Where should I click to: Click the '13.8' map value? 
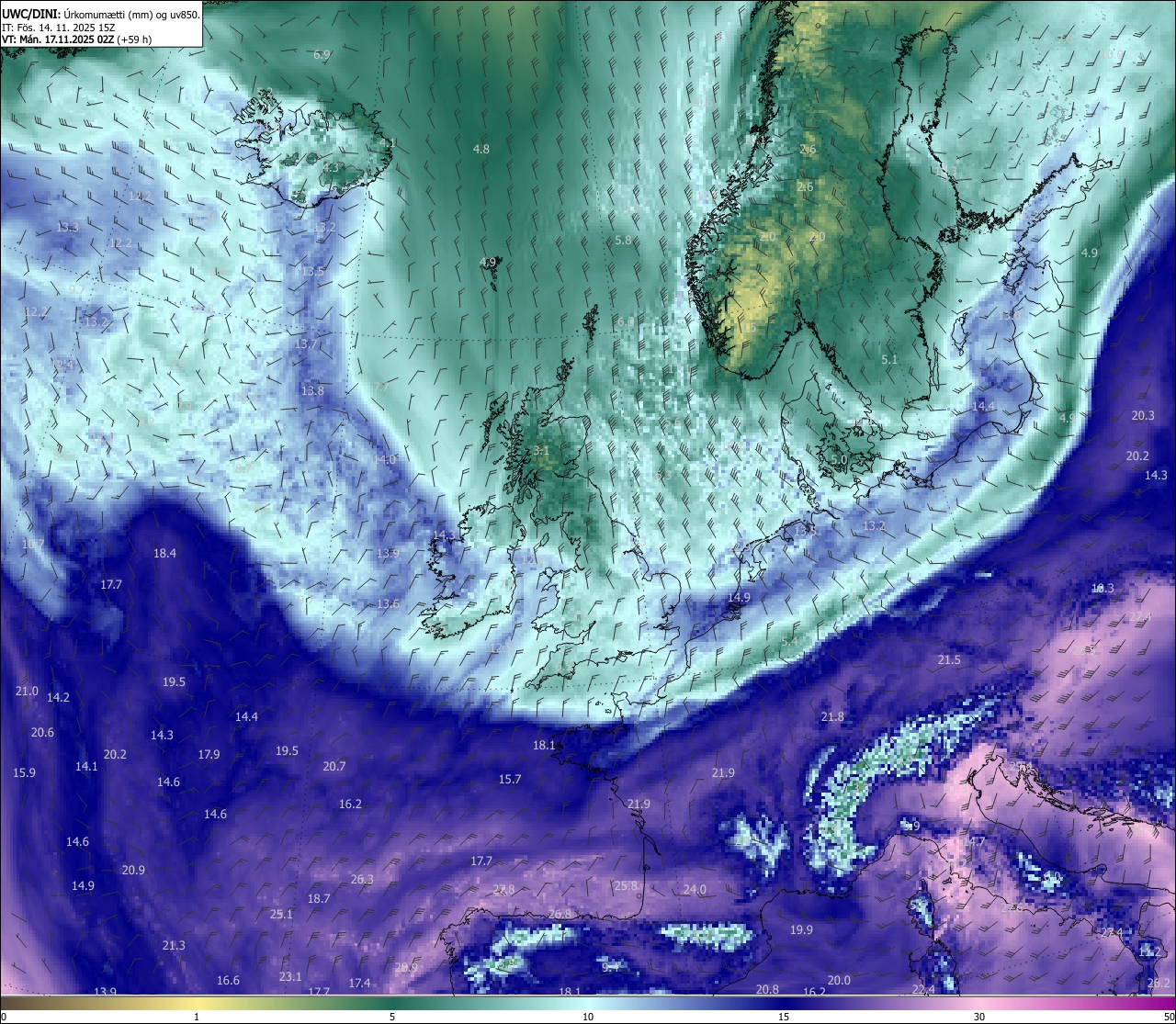[x=312, y=391]
